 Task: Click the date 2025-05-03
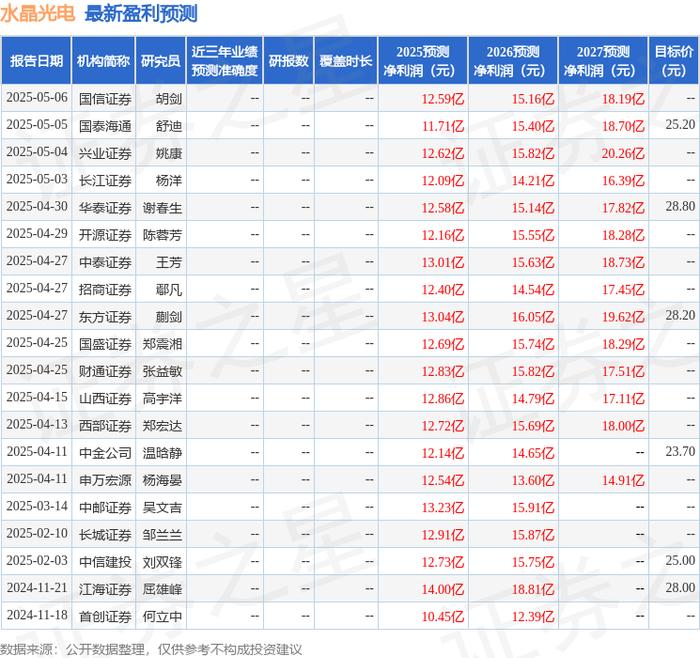coord(37,179)
